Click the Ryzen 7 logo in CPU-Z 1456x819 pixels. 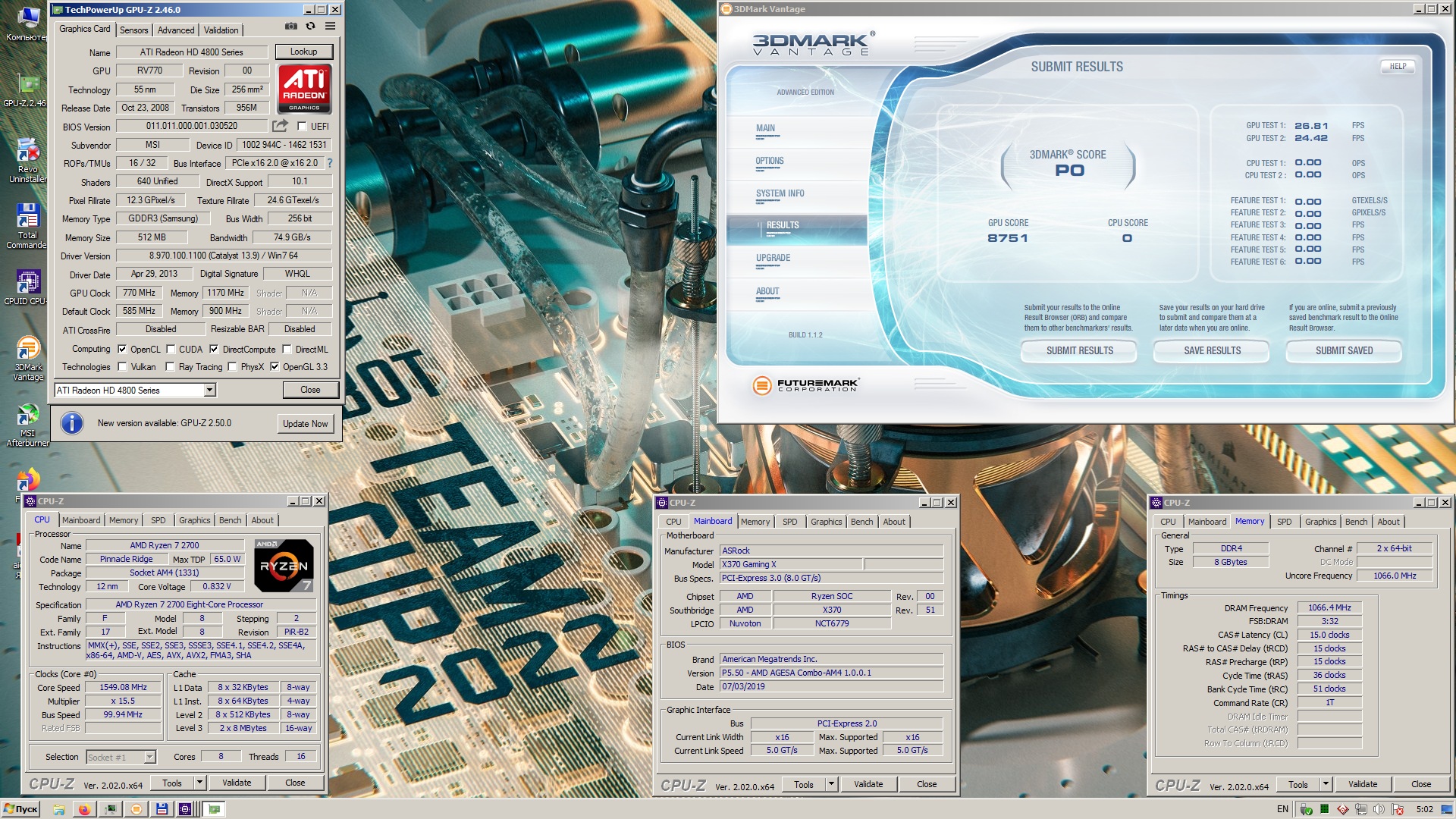(x=284, y=566)
